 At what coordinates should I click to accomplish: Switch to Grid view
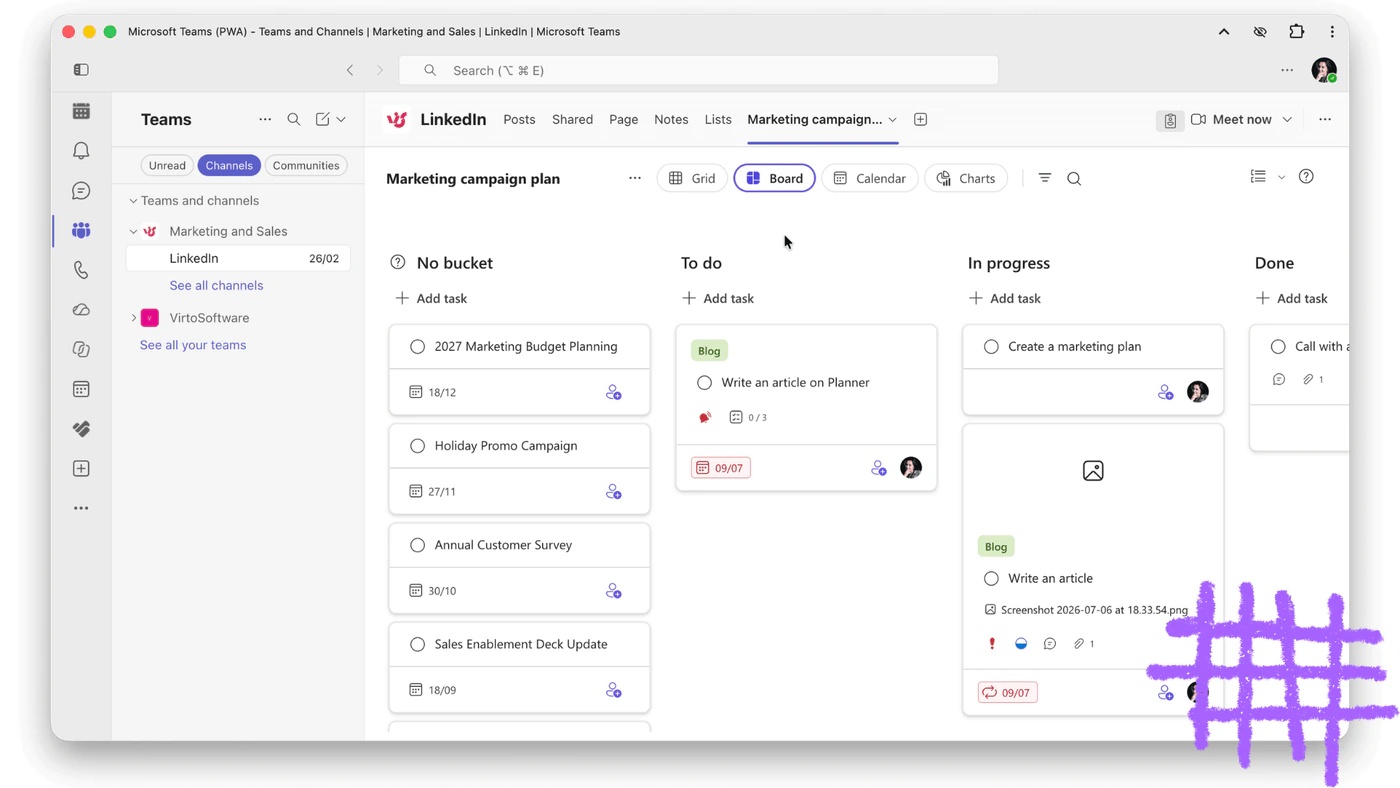click(x=692, y=178)
